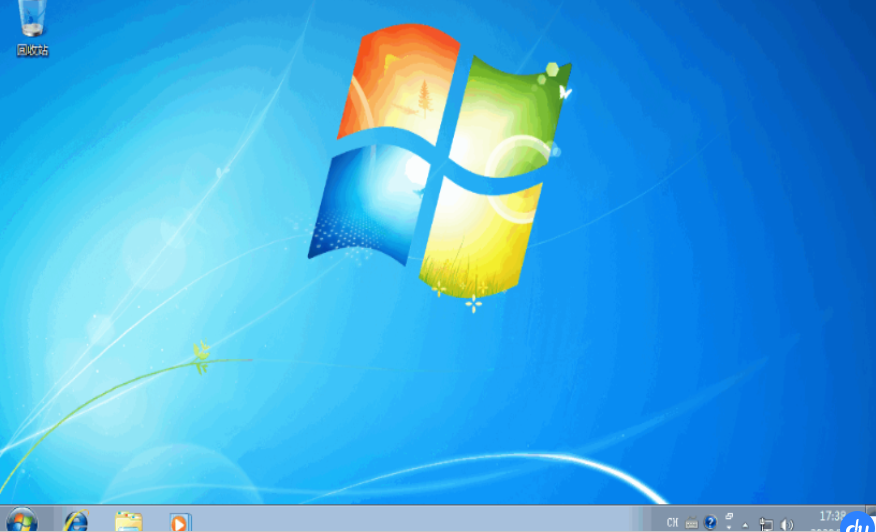The height and width of the screenshot is (532, 876).
Task: Launch Internet Explorer from the taskbar
Action: coord(76,521)
